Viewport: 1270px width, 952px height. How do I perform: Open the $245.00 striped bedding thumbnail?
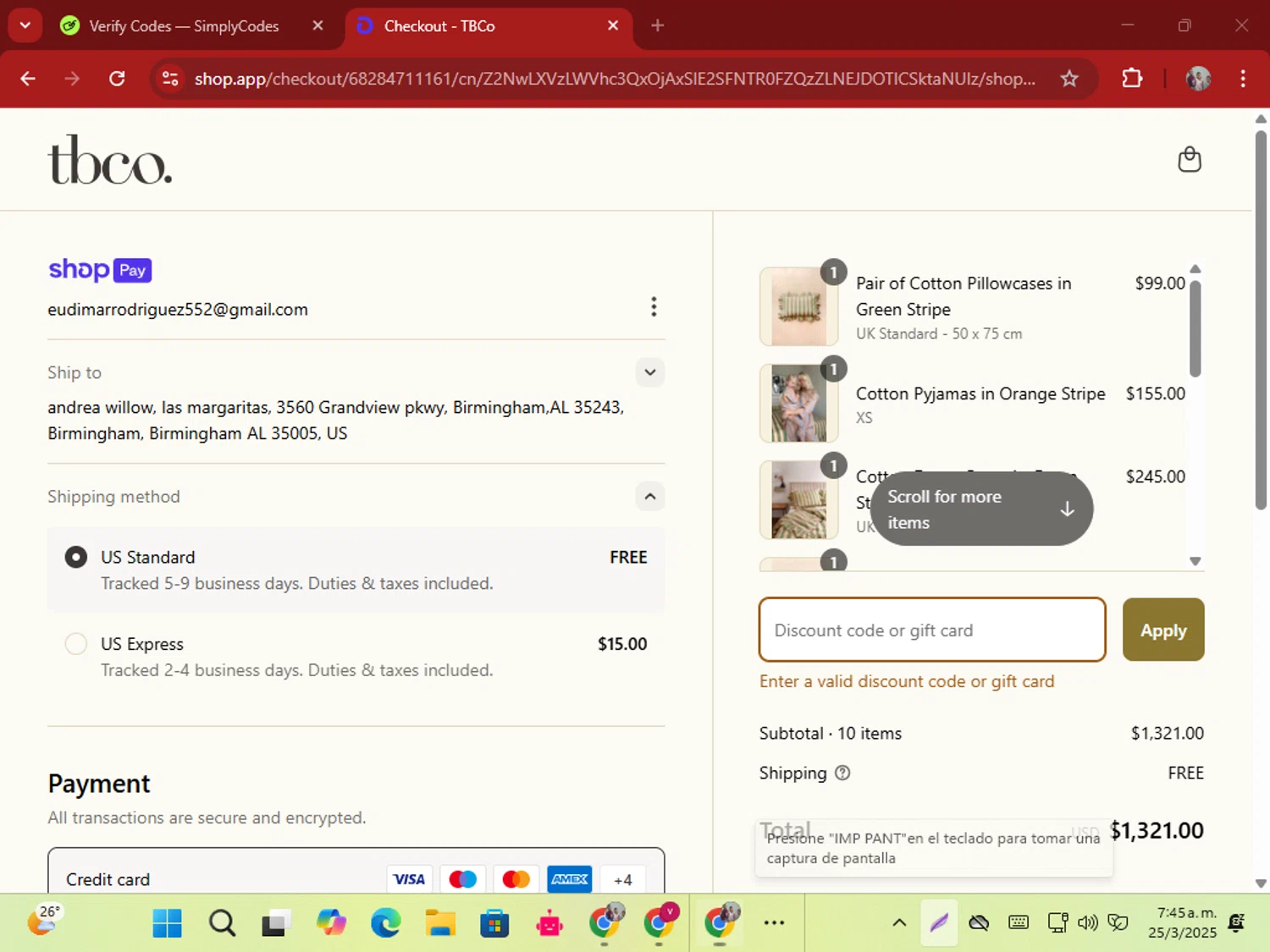[798, 500]
